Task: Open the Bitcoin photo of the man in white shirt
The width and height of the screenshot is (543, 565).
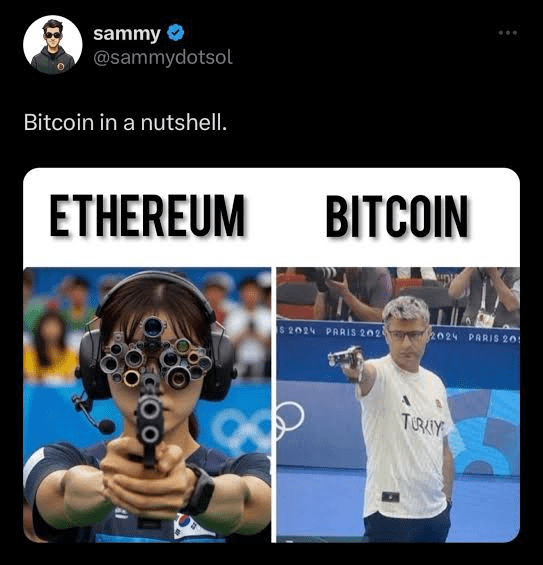Action: pyautogui.click(x=398, y=405)
